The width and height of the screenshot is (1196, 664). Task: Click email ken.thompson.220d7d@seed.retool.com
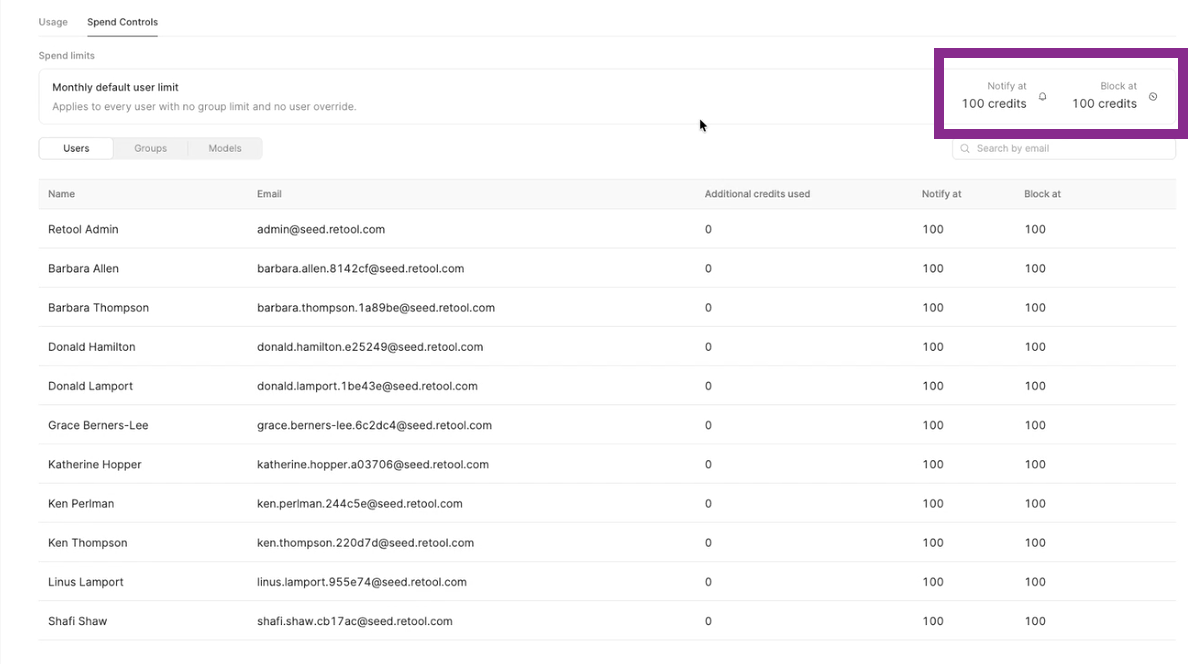click(365, 543)
